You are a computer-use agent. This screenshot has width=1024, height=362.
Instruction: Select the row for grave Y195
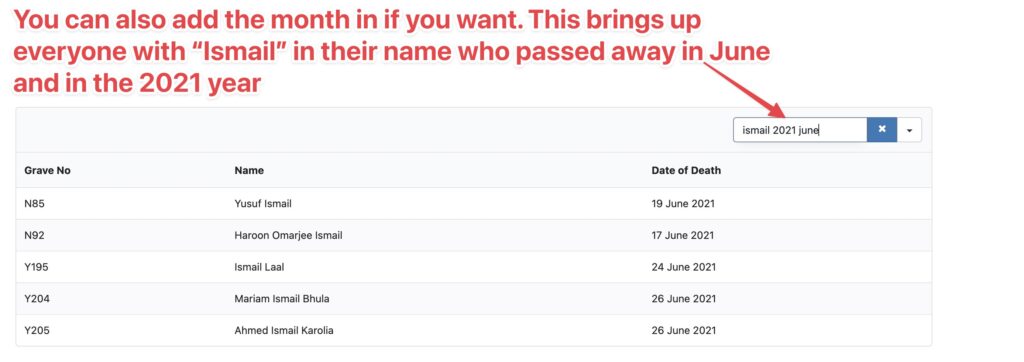click(x=473, y=267)
